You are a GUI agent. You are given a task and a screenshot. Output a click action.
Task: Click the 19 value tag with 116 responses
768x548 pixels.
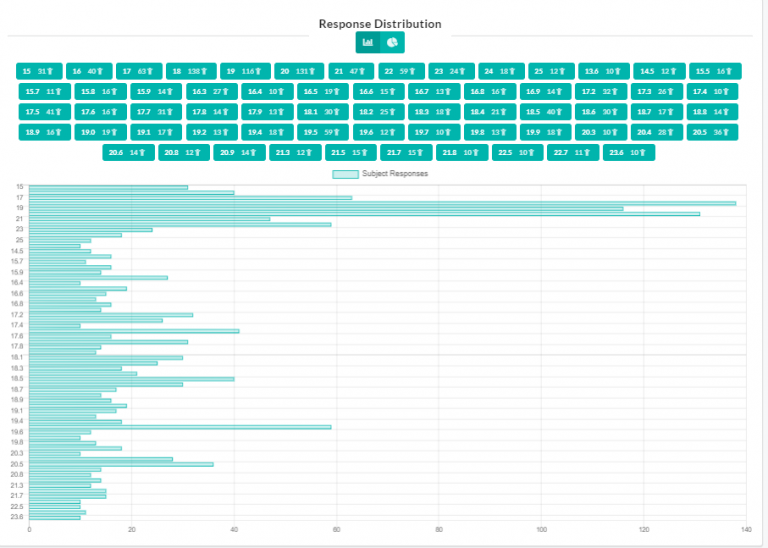click(x=245, y=71)
